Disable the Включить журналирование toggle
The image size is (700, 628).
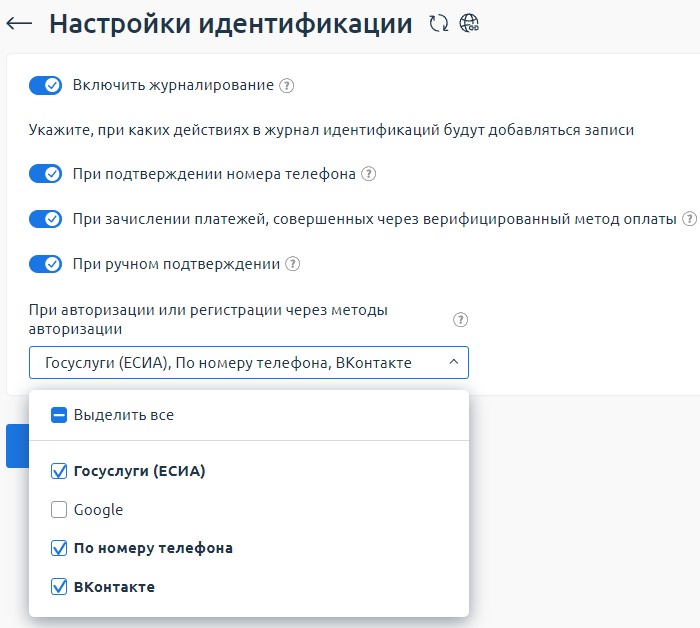46,86
